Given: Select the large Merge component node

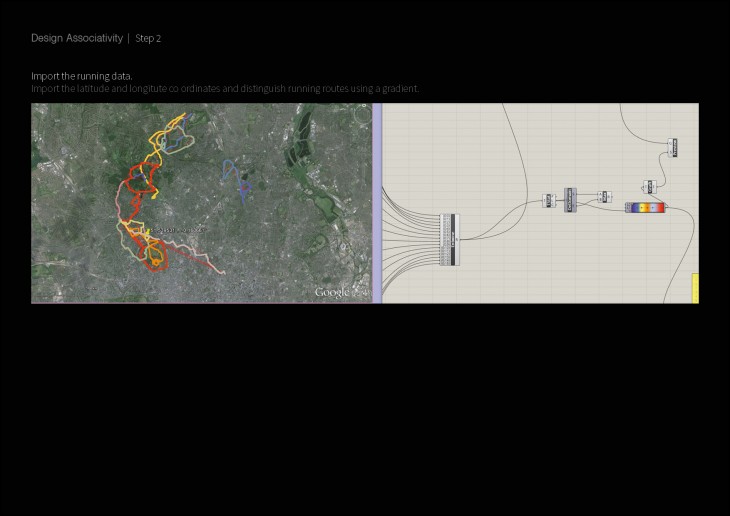Looking at the screenshot, I should [449, 240].
